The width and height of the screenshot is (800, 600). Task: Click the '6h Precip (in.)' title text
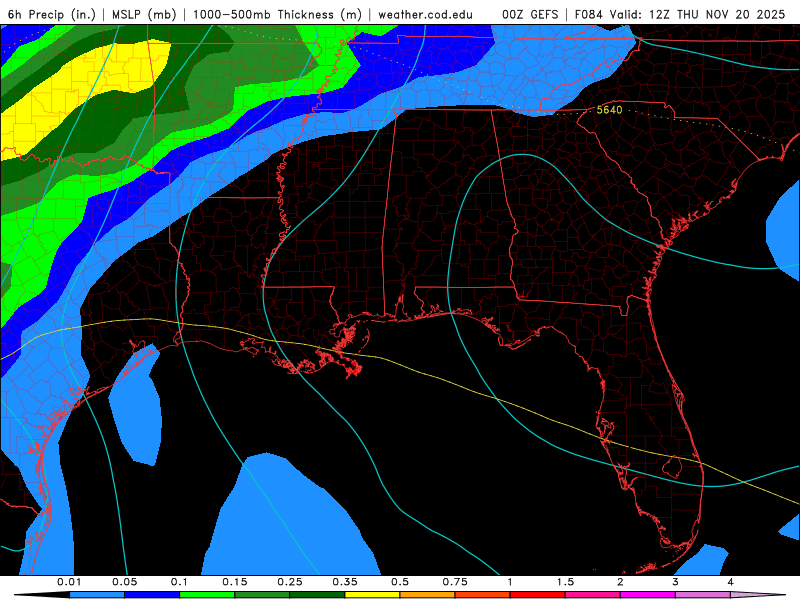52,14
